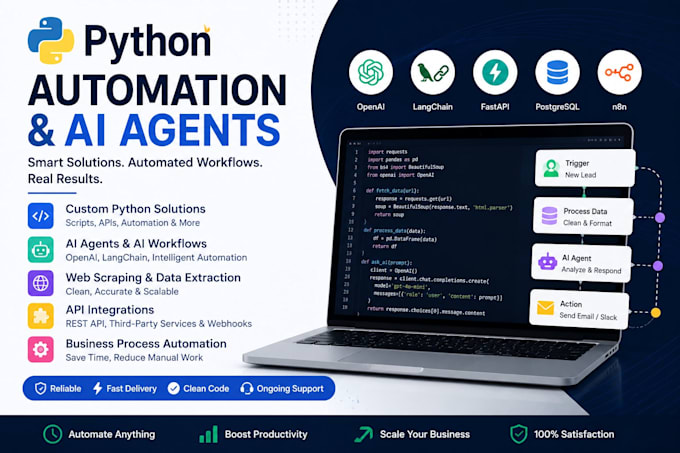Click the 'Process Data' card title
This screenshot has height=453, width=680.
[x=585, y=211]
